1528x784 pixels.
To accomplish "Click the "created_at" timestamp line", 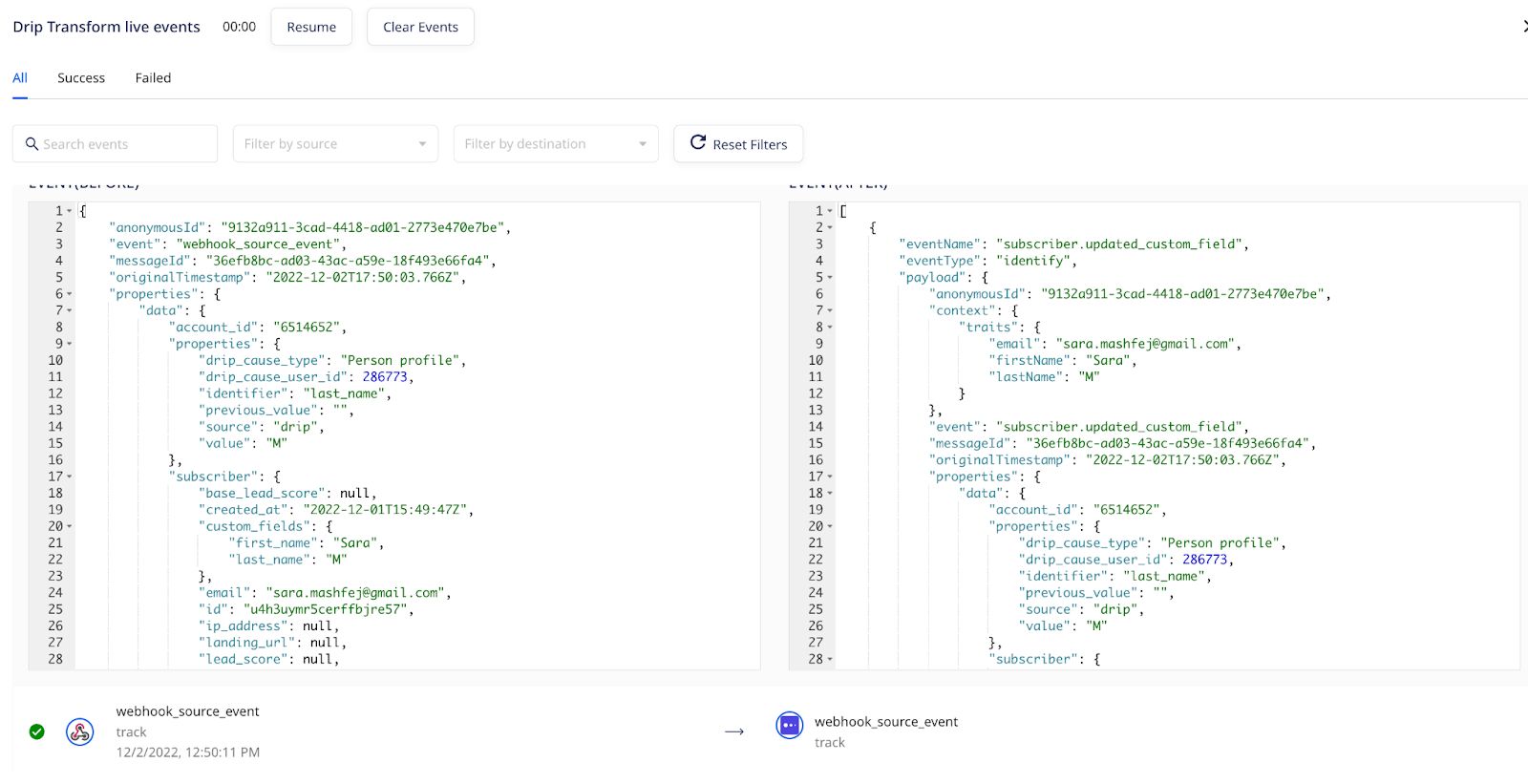I will click(336, 510).
